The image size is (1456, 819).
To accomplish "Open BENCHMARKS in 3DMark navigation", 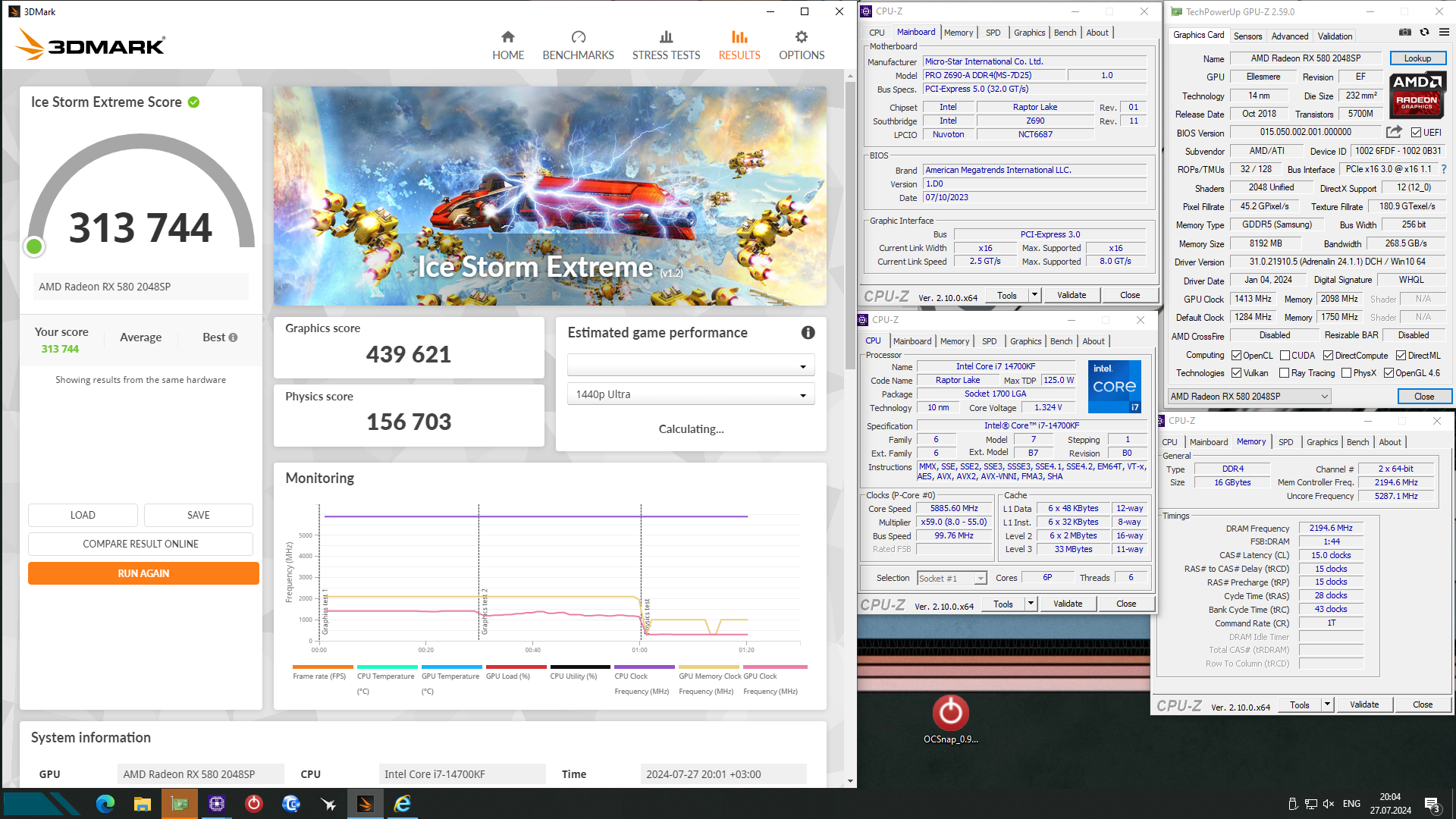I will click(578, 45).
